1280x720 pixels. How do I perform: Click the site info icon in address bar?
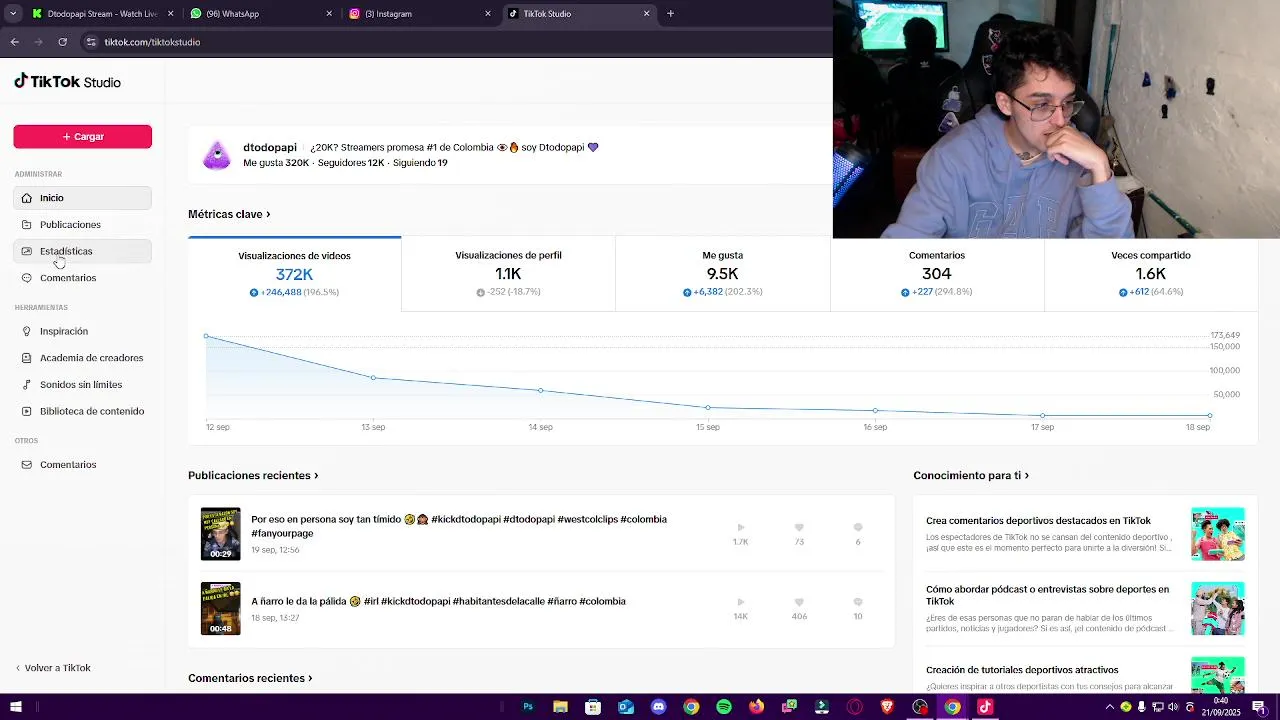[x=91, y=42]
